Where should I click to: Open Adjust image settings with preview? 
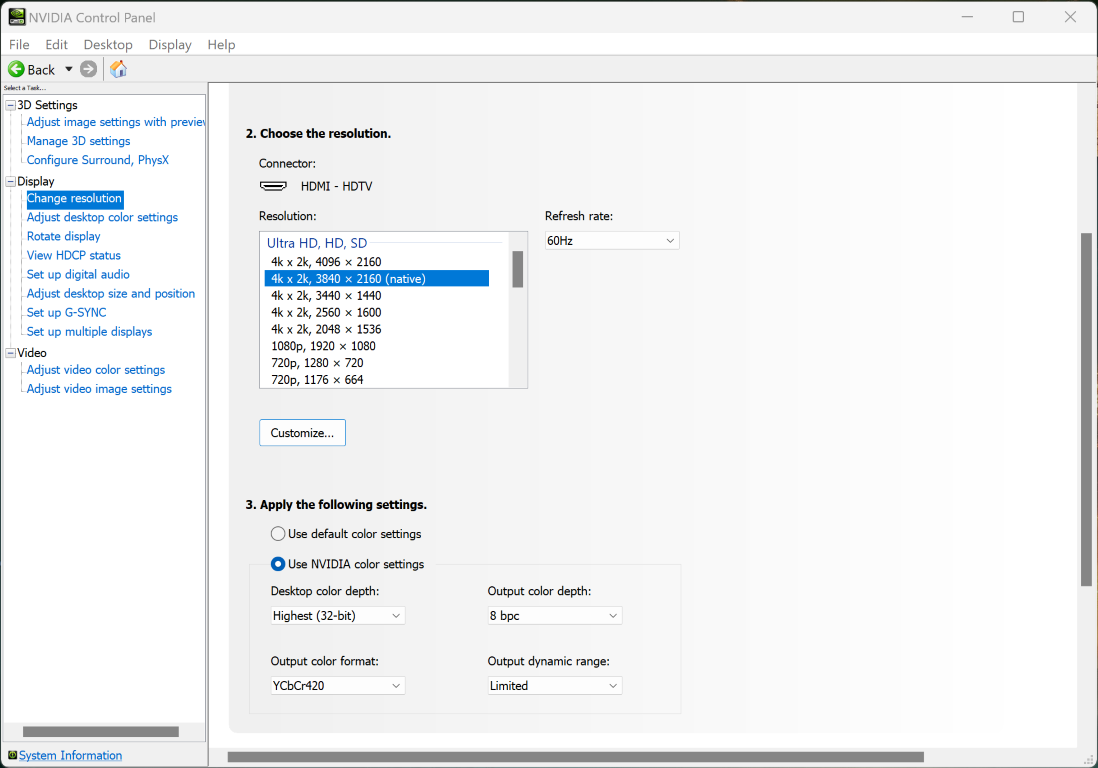coord(116,122)
